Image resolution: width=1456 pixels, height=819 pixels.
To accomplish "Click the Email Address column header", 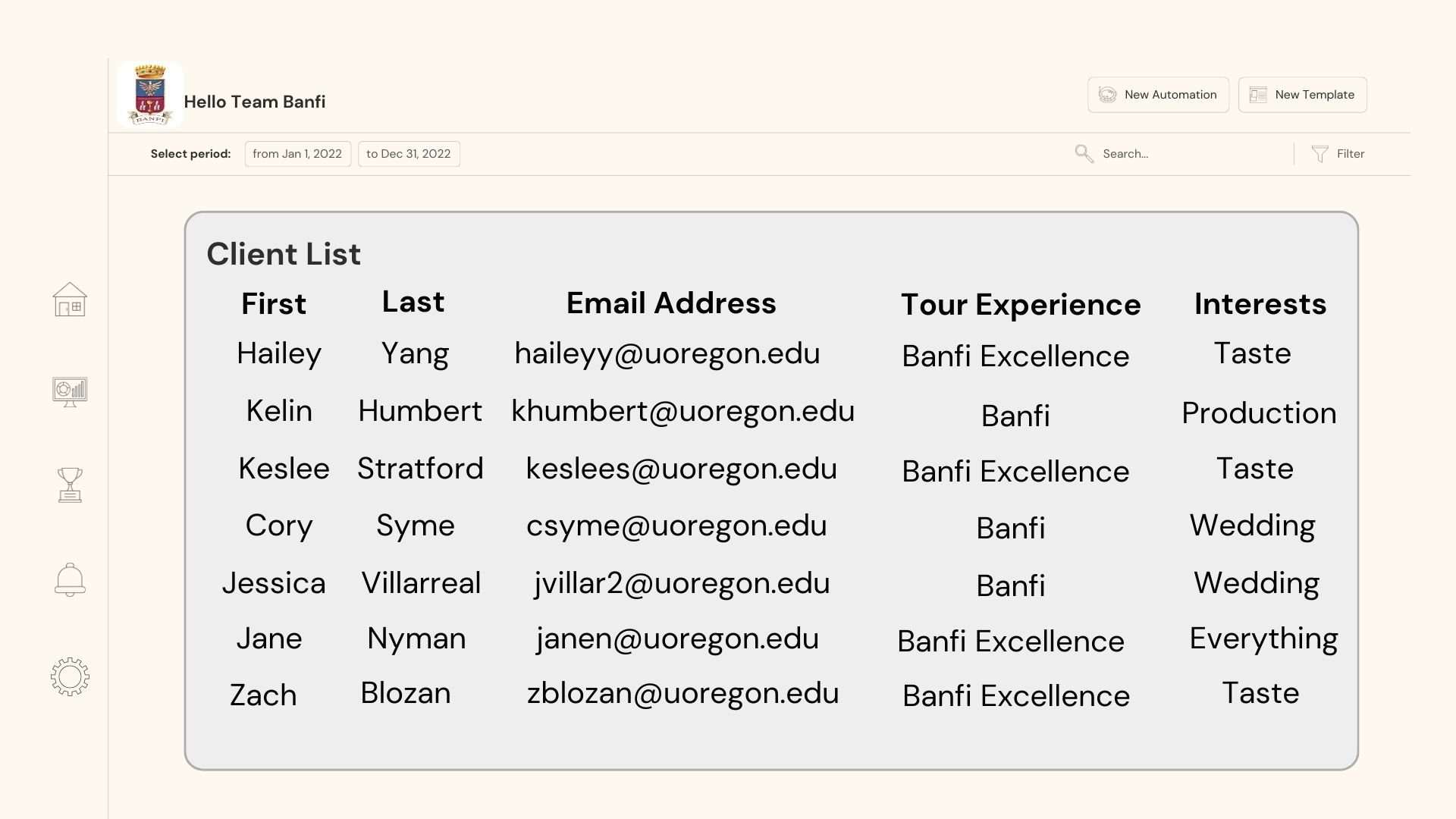I will click(x=671, y=303).
